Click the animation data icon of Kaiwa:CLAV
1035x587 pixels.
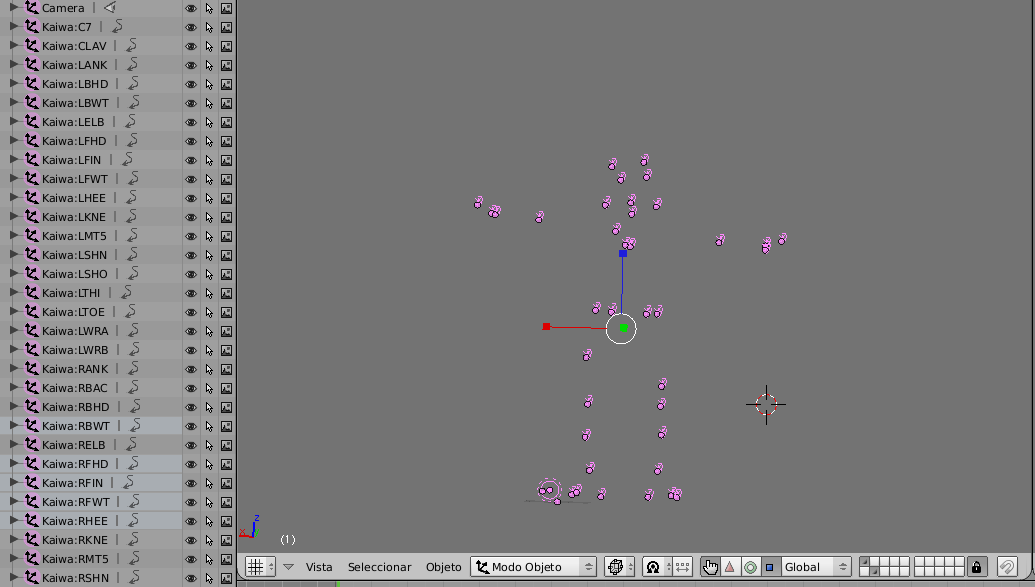click(131, 46)
